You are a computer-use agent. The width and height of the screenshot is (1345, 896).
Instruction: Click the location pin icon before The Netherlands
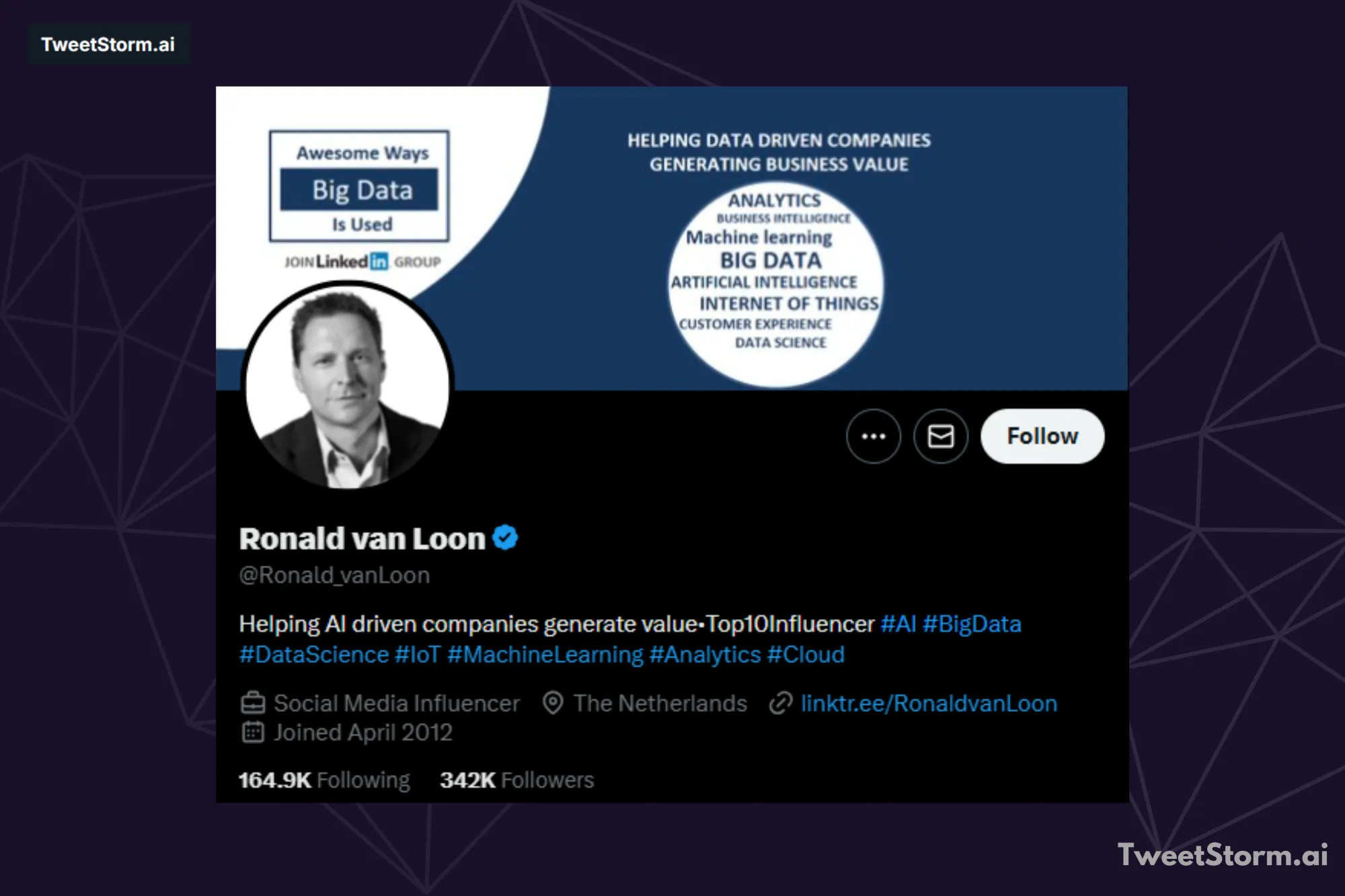click(x=553, y=703)
